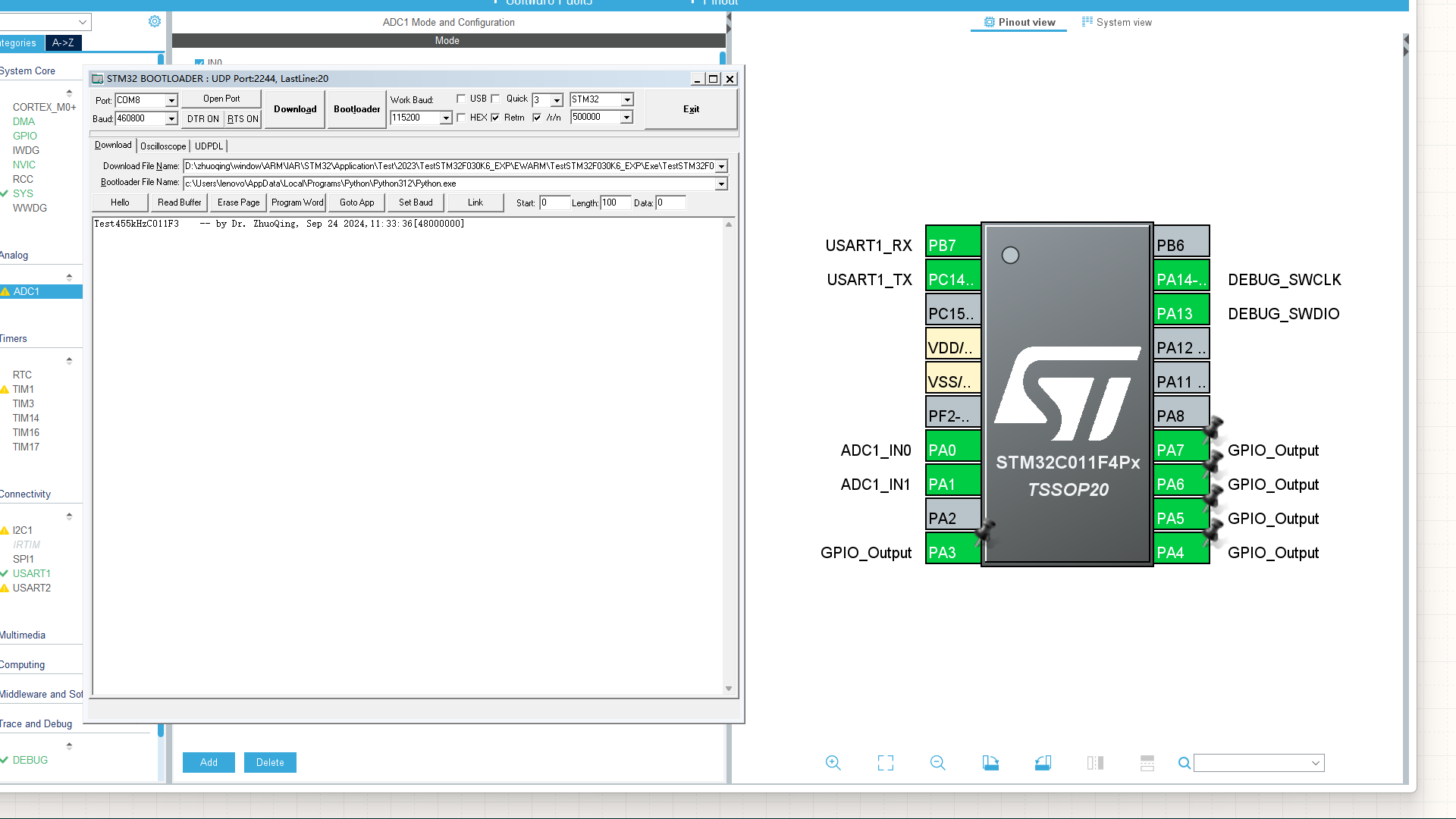Image resolution: width=1456 pixels, height=819 pixels.
Task: Click the Bootloader button
Action: 357,109
